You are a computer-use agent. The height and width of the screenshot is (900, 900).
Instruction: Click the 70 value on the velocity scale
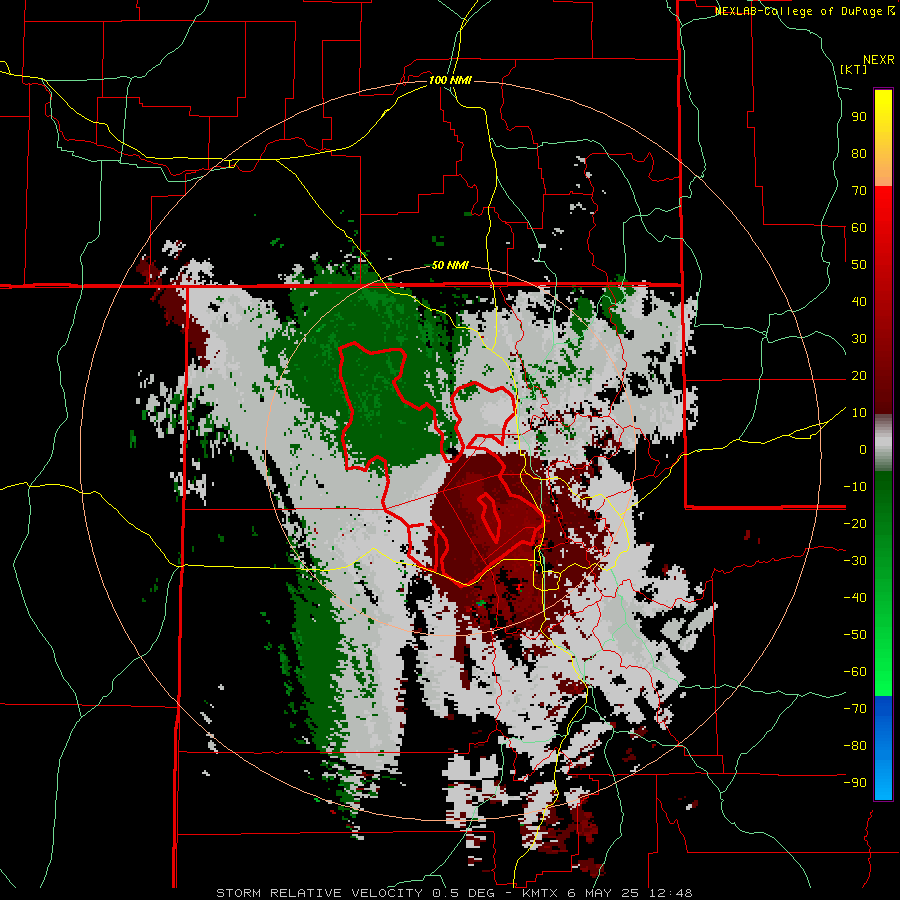click(859, 191)
